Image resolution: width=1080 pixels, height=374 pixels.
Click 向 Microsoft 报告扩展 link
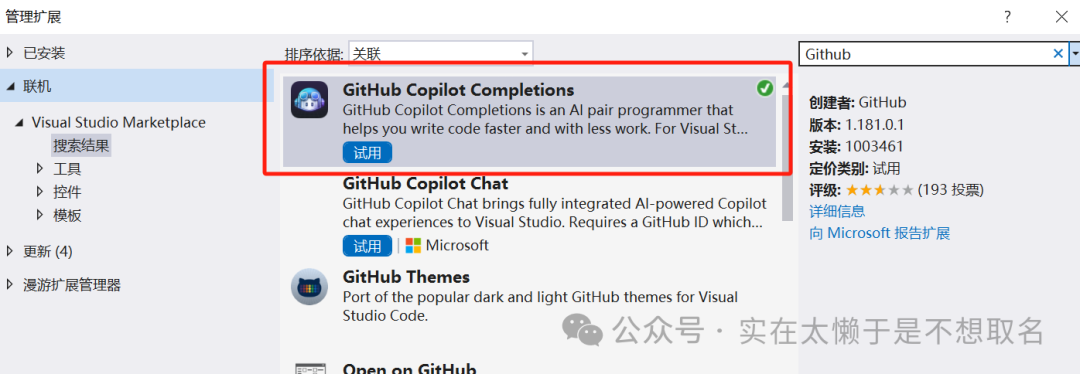click(x=880, y=233)
